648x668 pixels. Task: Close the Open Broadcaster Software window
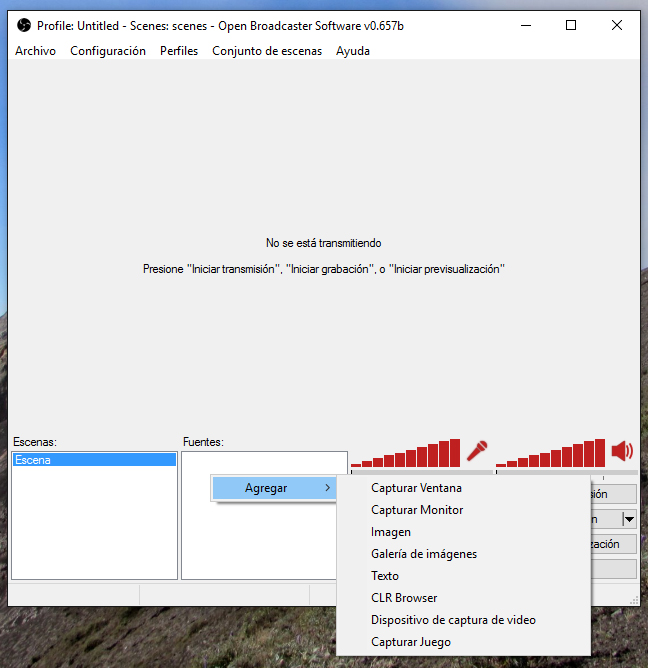[617, 26]
